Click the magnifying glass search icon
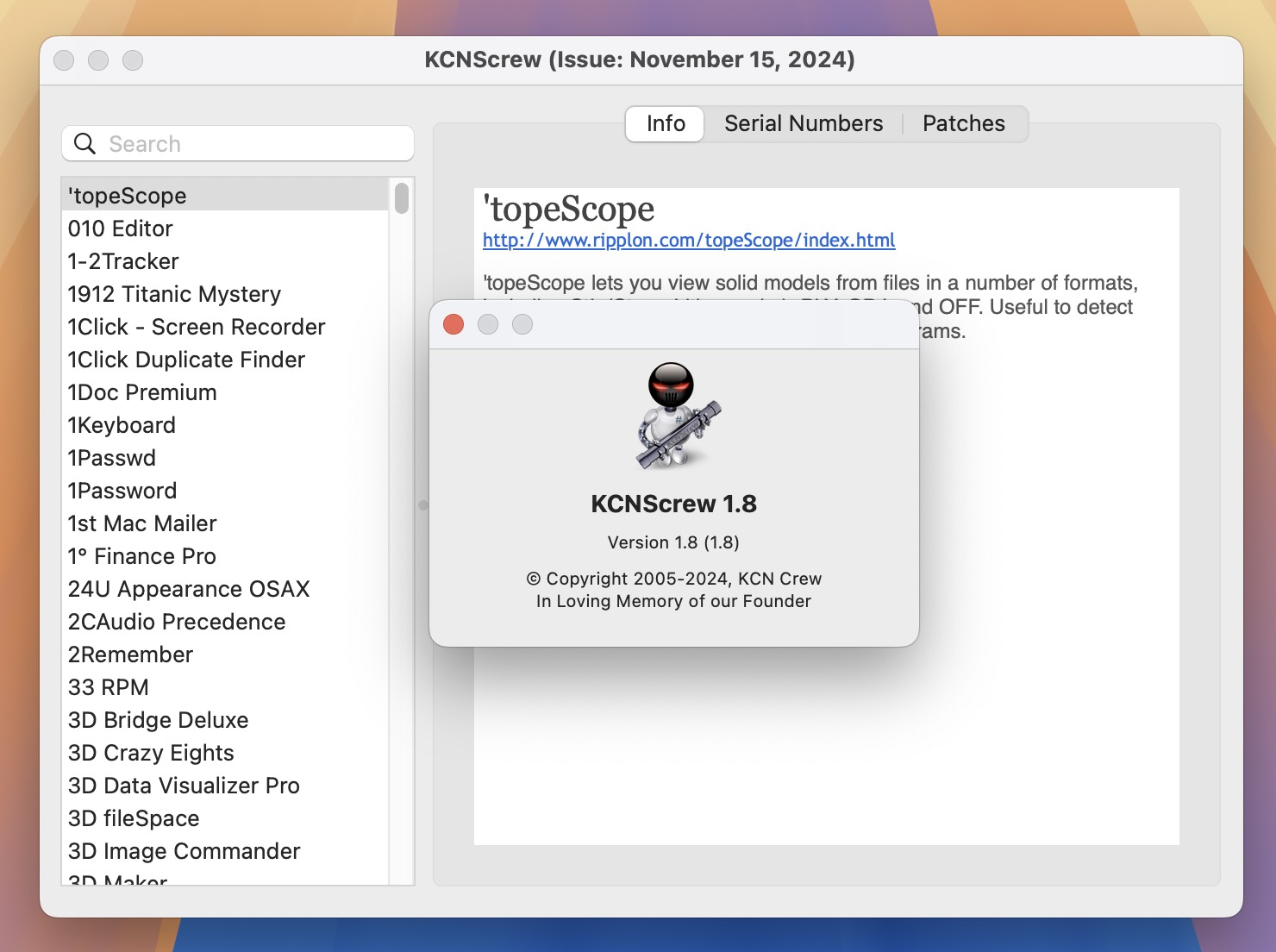This screenshot has height=952, width=1276. (x=84, y=144)
